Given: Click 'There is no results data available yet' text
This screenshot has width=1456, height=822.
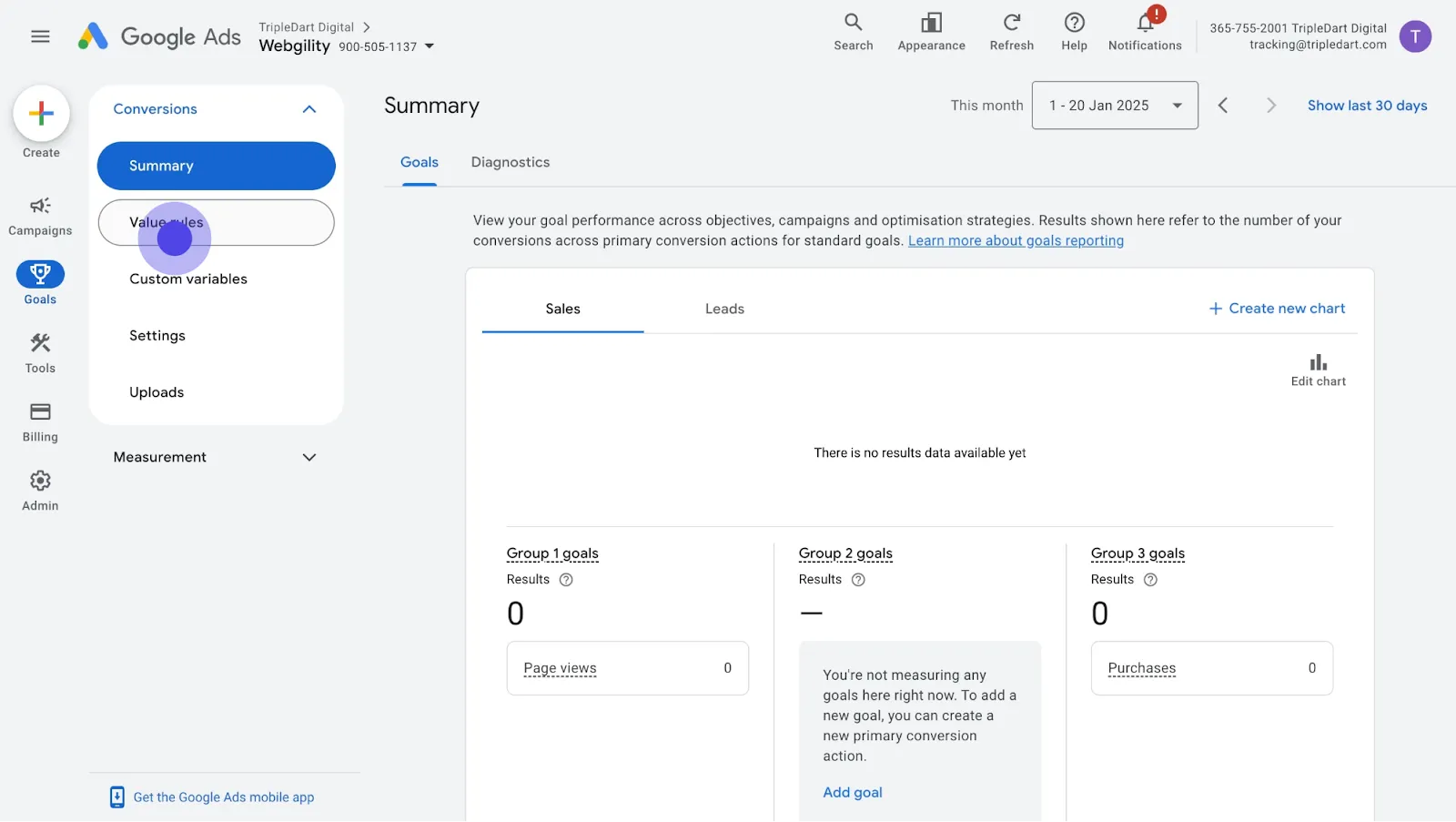Looking at the screenshot, I should 920,453.
